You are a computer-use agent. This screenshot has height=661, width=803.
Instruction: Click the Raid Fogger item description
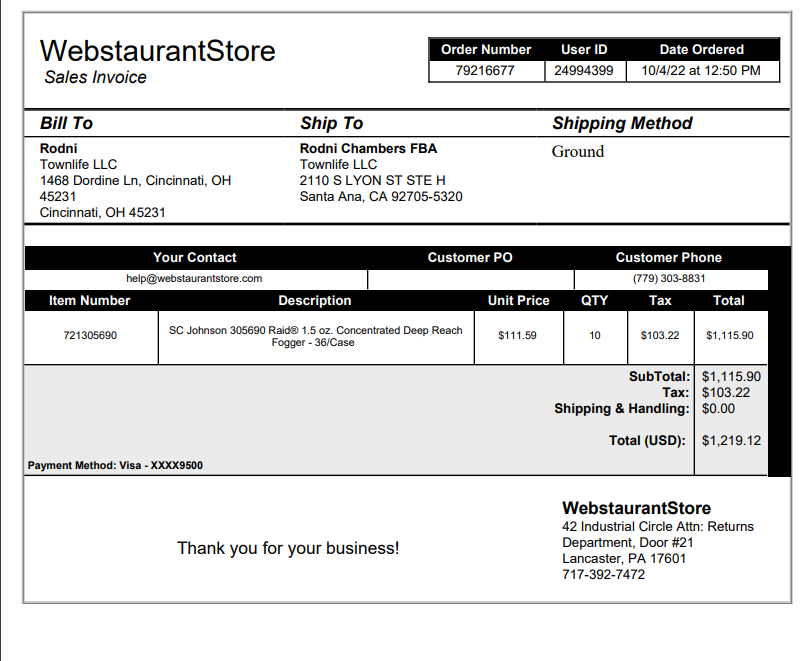tap(315, 336)
